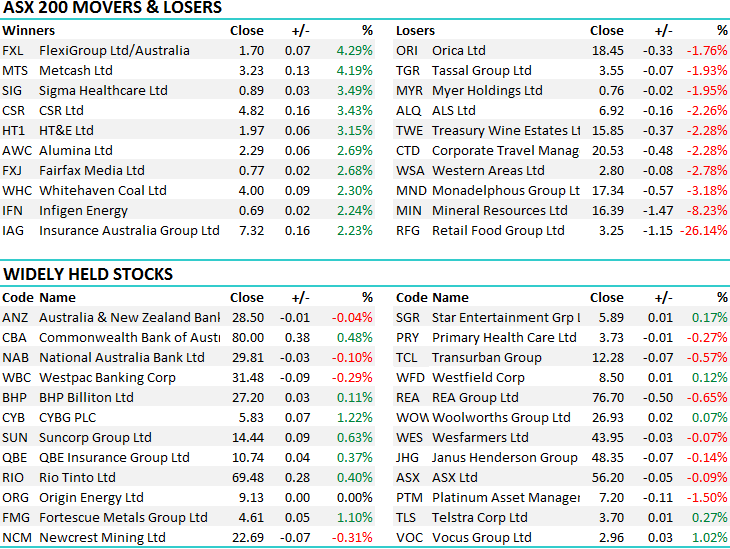This screenshot has height=549, width=730.
Task: Select Telstra Corp Ltd entry
Action: coord(480,518)
